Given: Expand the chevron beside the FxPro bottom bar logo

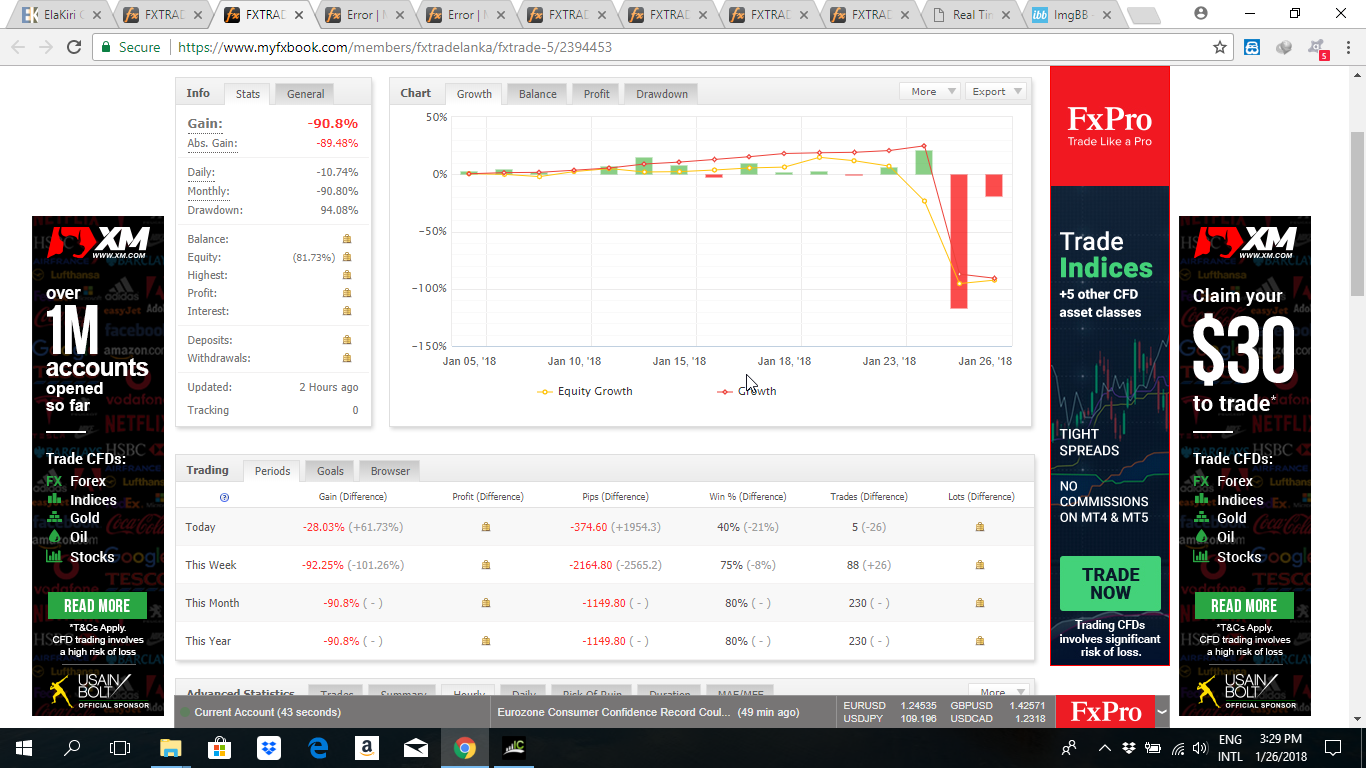Looking at the screenshot, I should coord(1161,712).
